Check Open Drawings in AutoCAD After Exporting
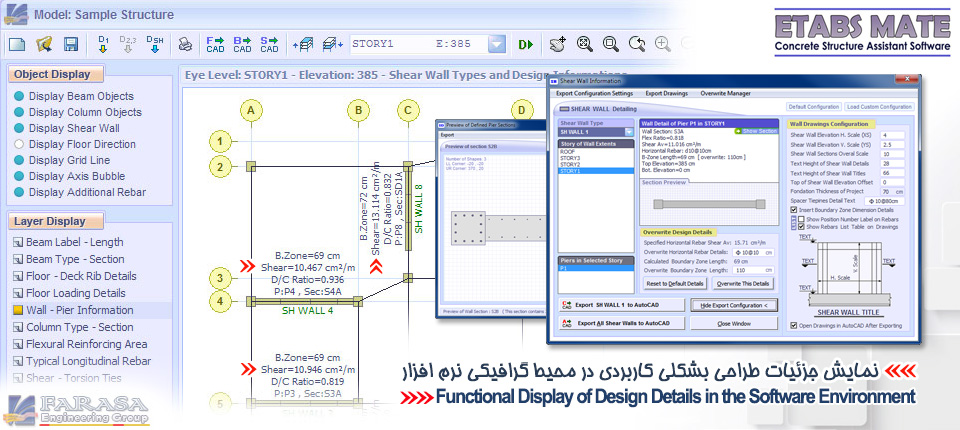Screen dimensions: 960x430 point(794,324)
